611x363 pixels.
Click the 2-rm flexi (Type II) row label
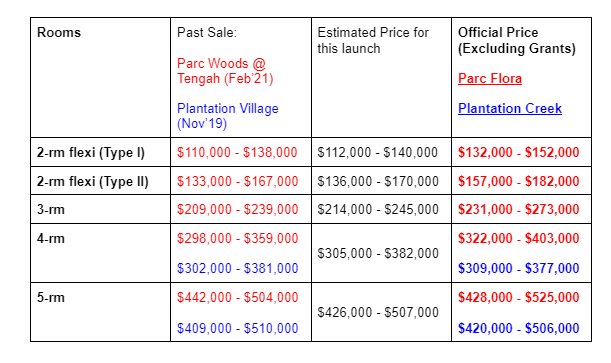tap(93, 182)
